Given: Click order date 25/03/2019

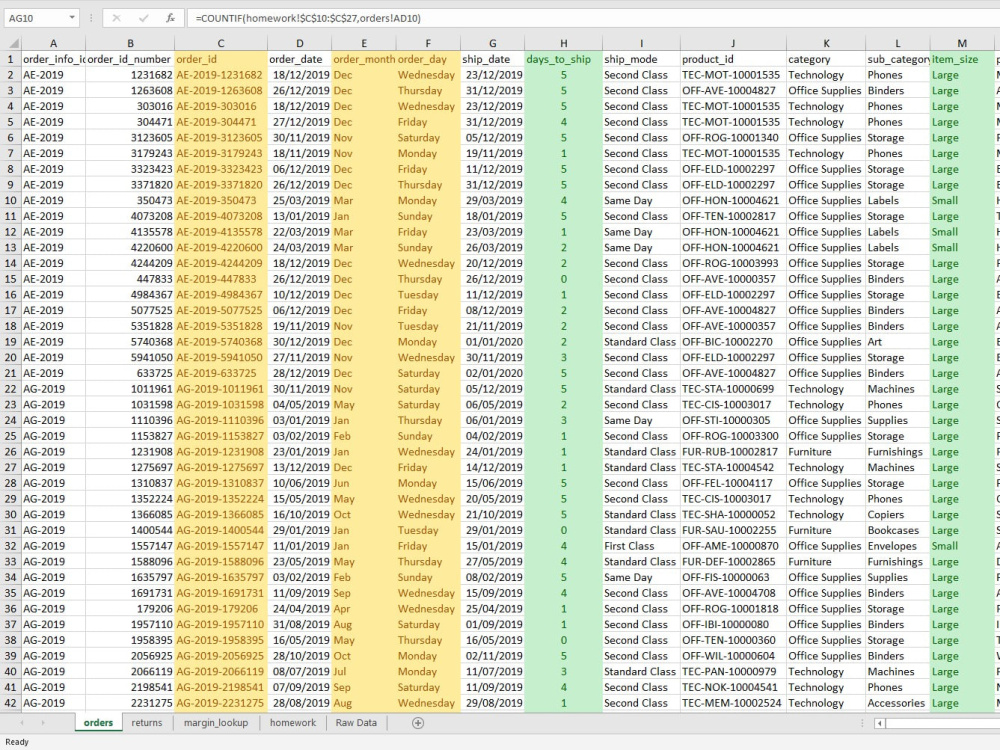Looking at the screenshot, I should click(x=299, y=200).
